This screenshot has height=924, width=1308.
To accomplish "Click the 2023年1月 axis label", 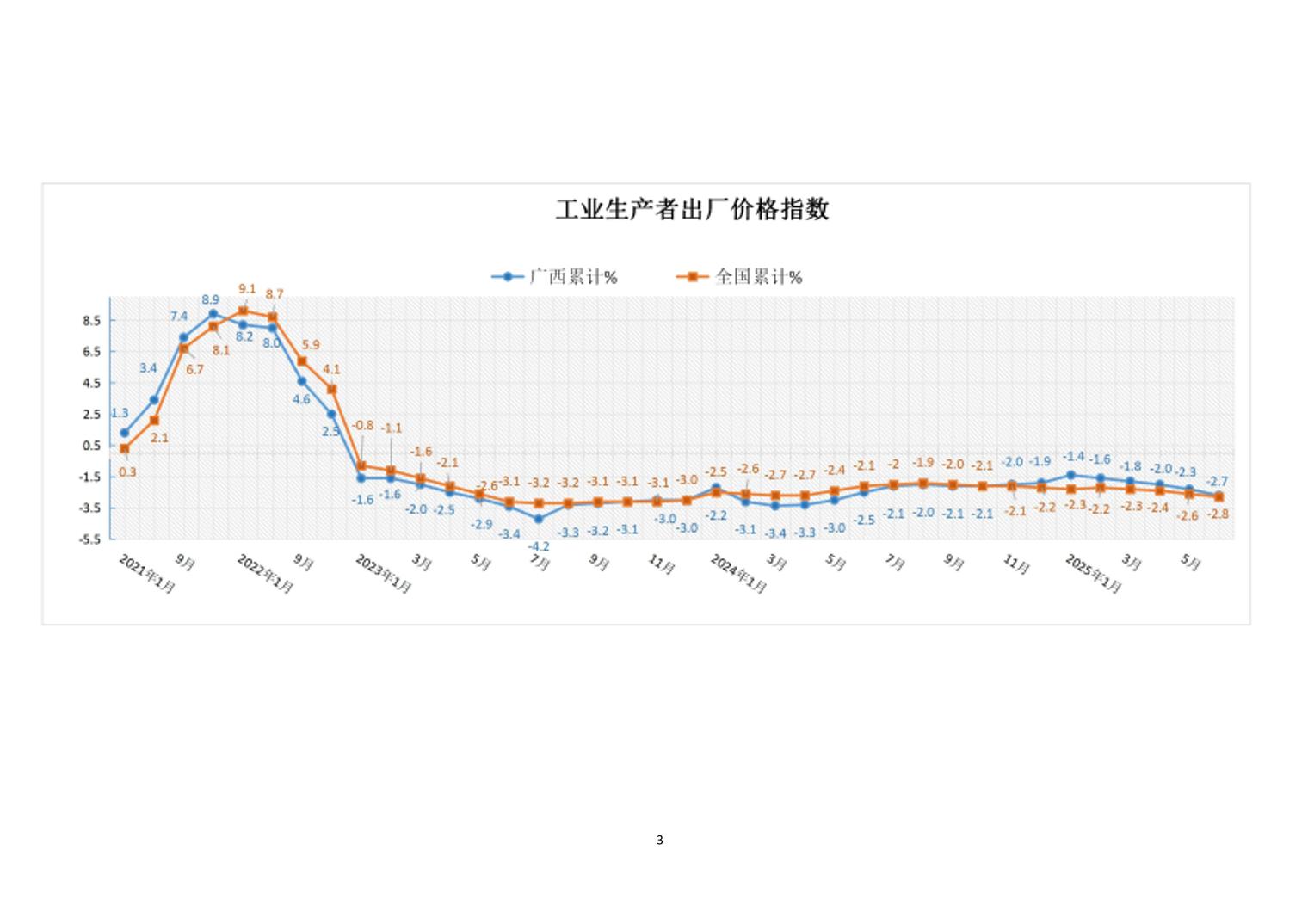I will point(384,573).
